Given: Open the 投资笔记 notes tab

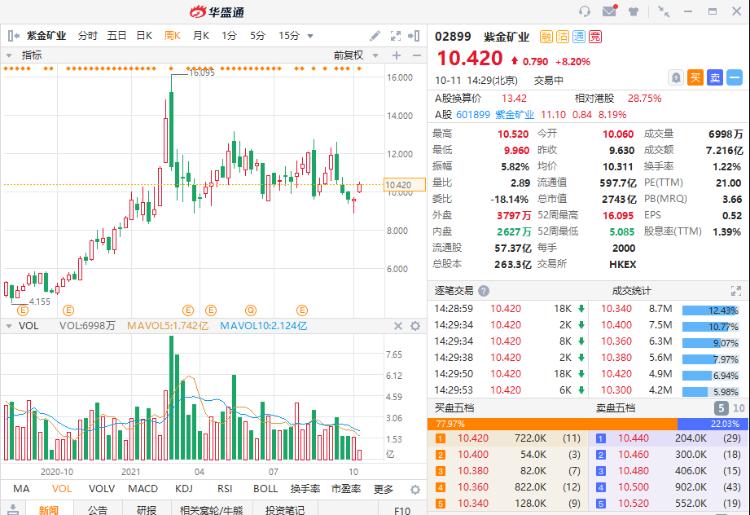Looking at the screenshot, I should coord(285,510).
